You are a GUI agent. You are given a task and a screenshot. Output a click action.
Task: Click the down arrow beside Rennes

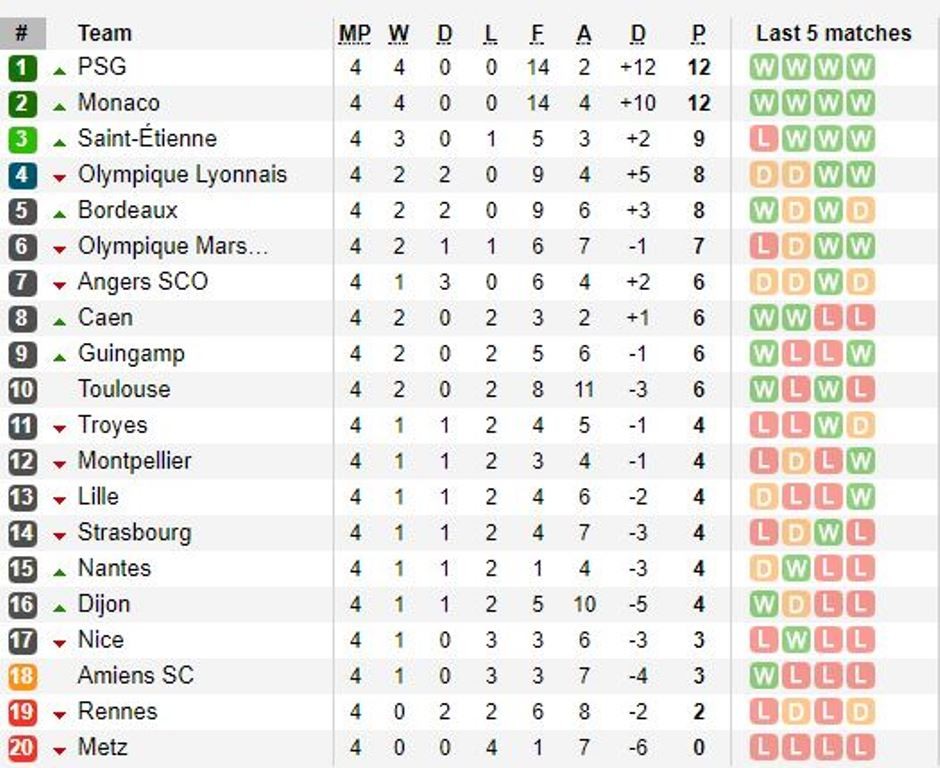[60, 714]
